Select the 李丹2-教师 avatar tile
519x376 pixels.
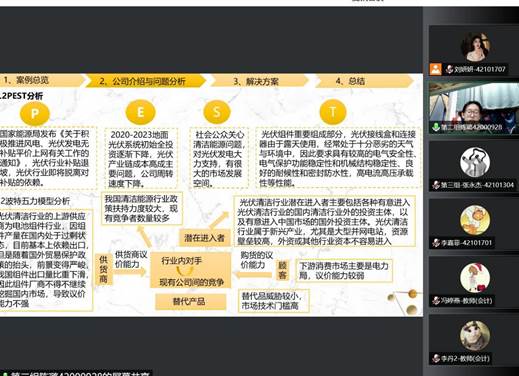point(475,336)
